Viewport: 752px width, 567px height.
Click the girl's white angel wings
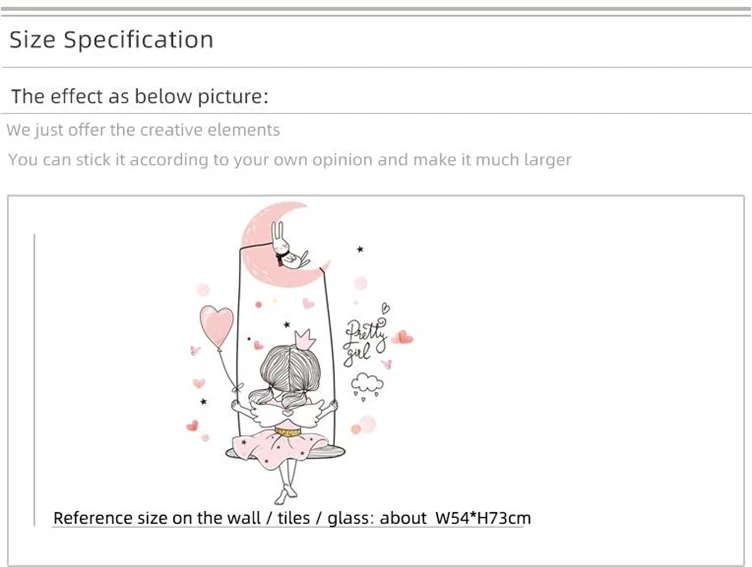click(x=286, y=411)
